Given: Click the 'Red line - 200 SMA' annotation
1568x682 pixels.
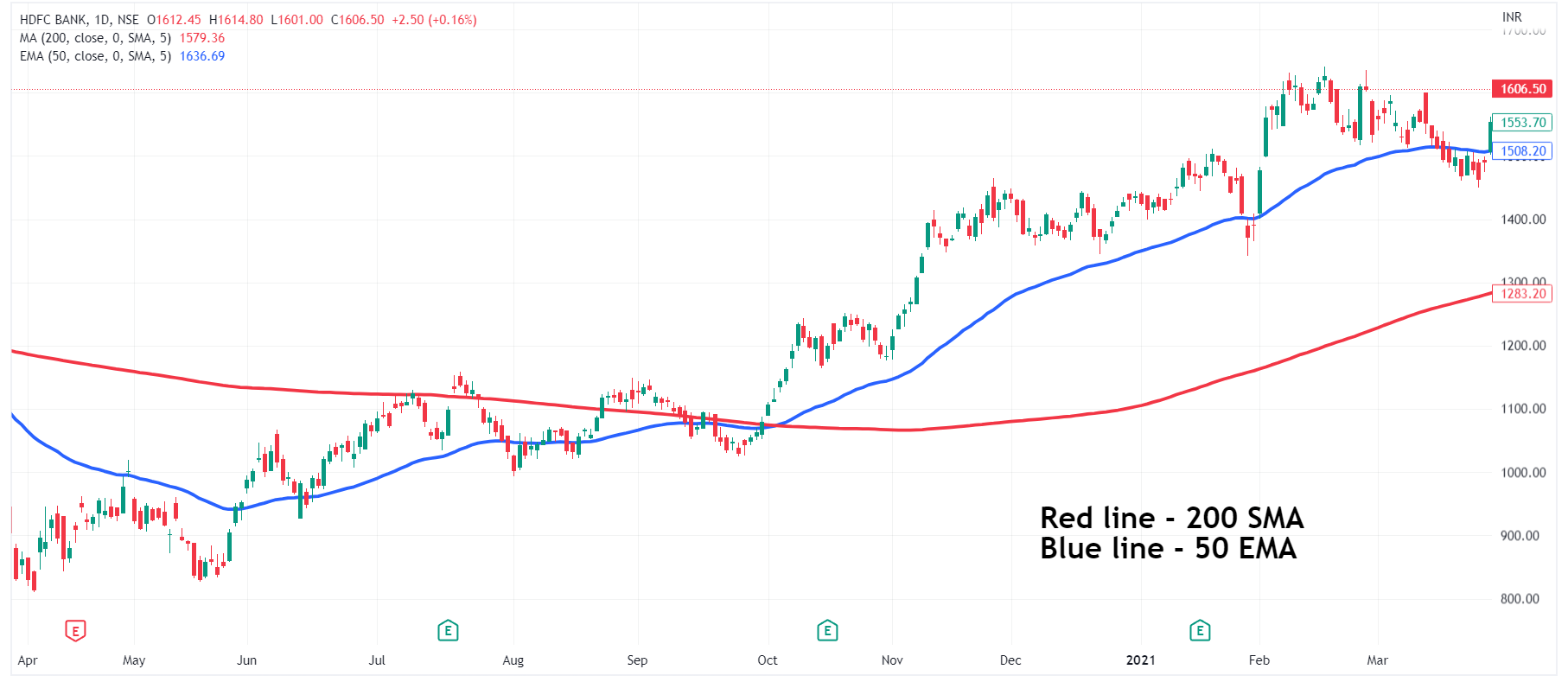Looking at the screenshot, I should pos(1172,518).
